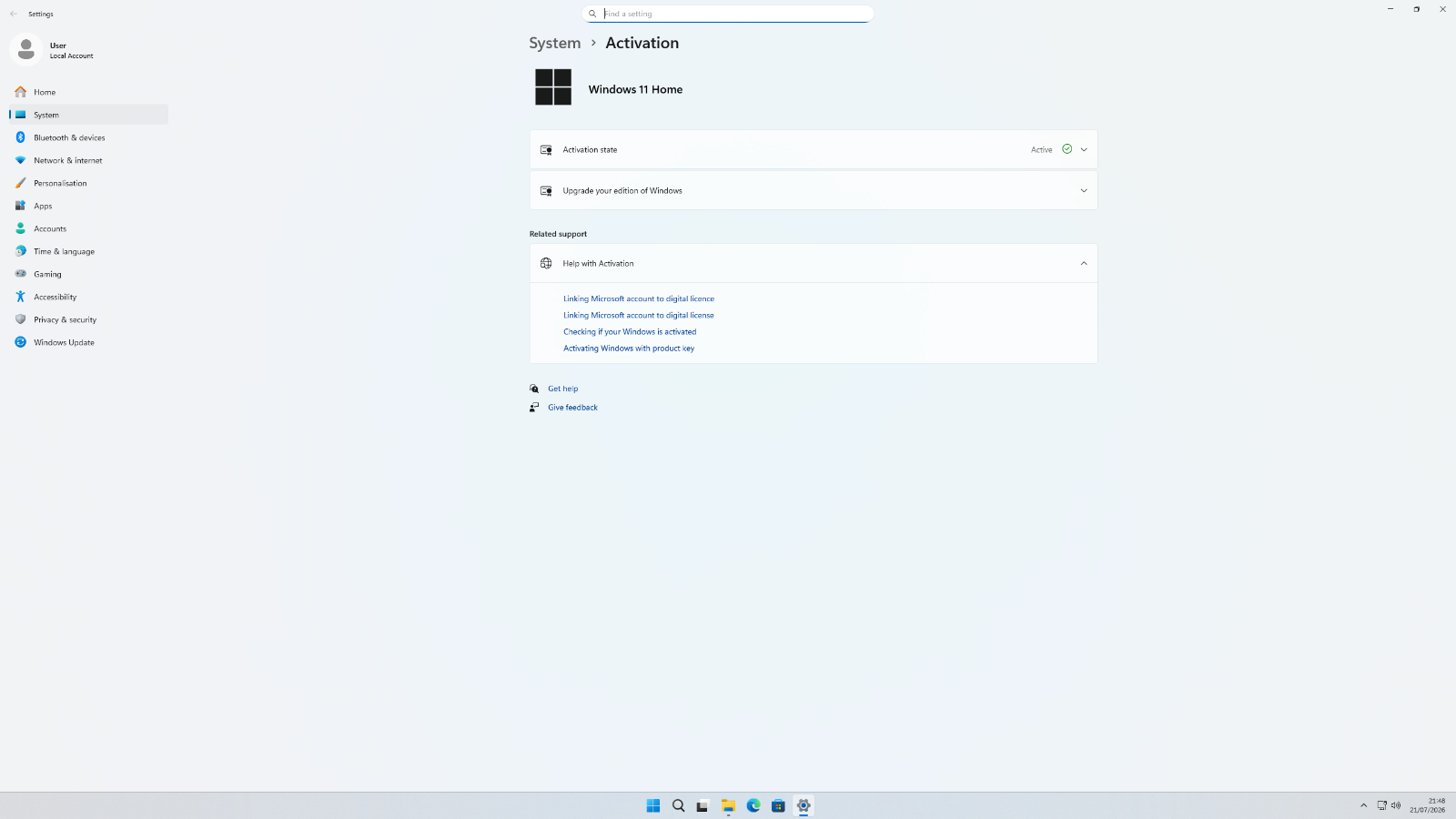Click the Personalisation paintbrush icon
This screenshot has height=819, width=1456.
(20, 183)
